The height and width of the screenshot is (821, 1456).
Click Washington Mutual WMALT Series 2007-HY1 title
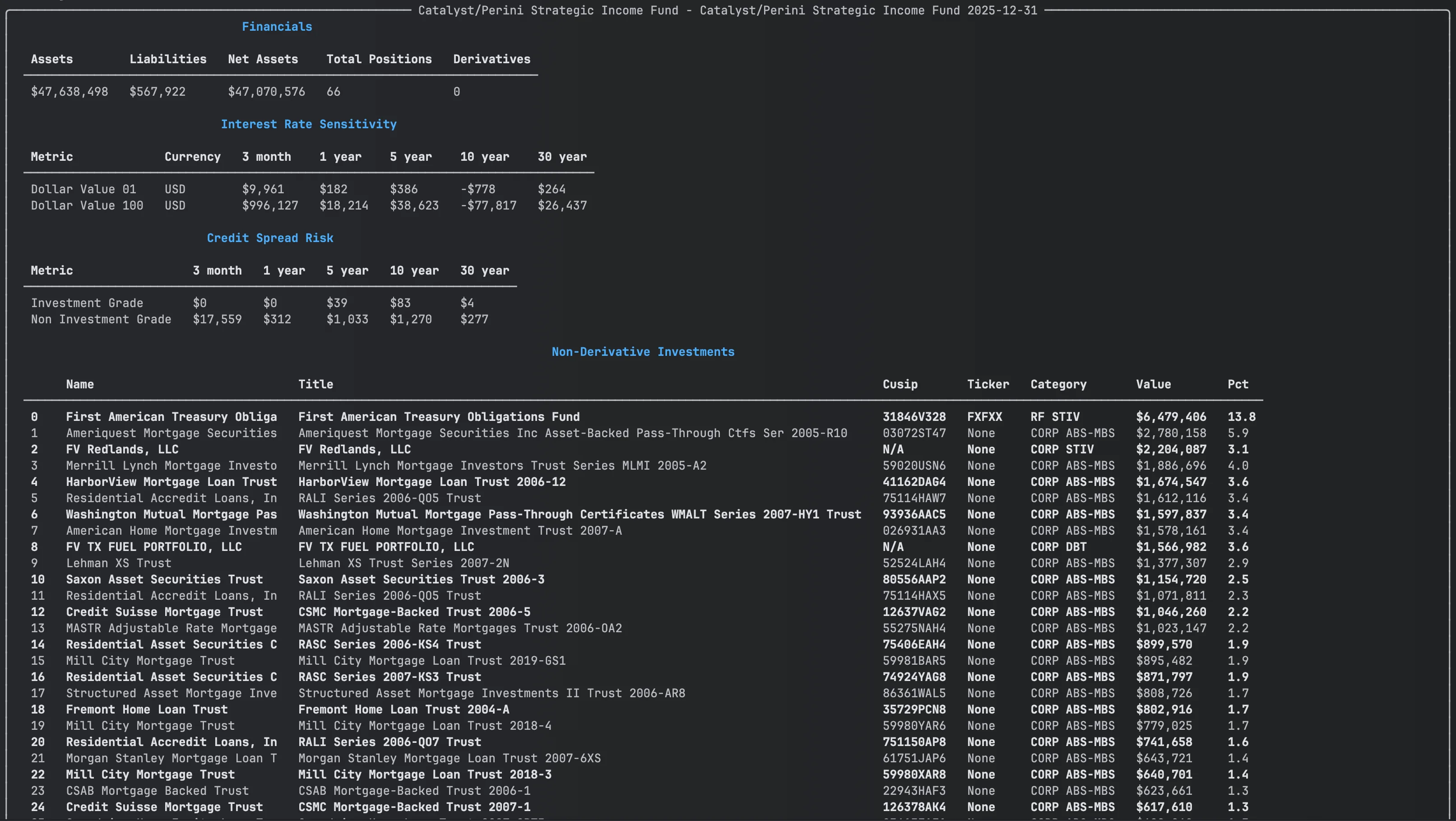coord(580,514)
